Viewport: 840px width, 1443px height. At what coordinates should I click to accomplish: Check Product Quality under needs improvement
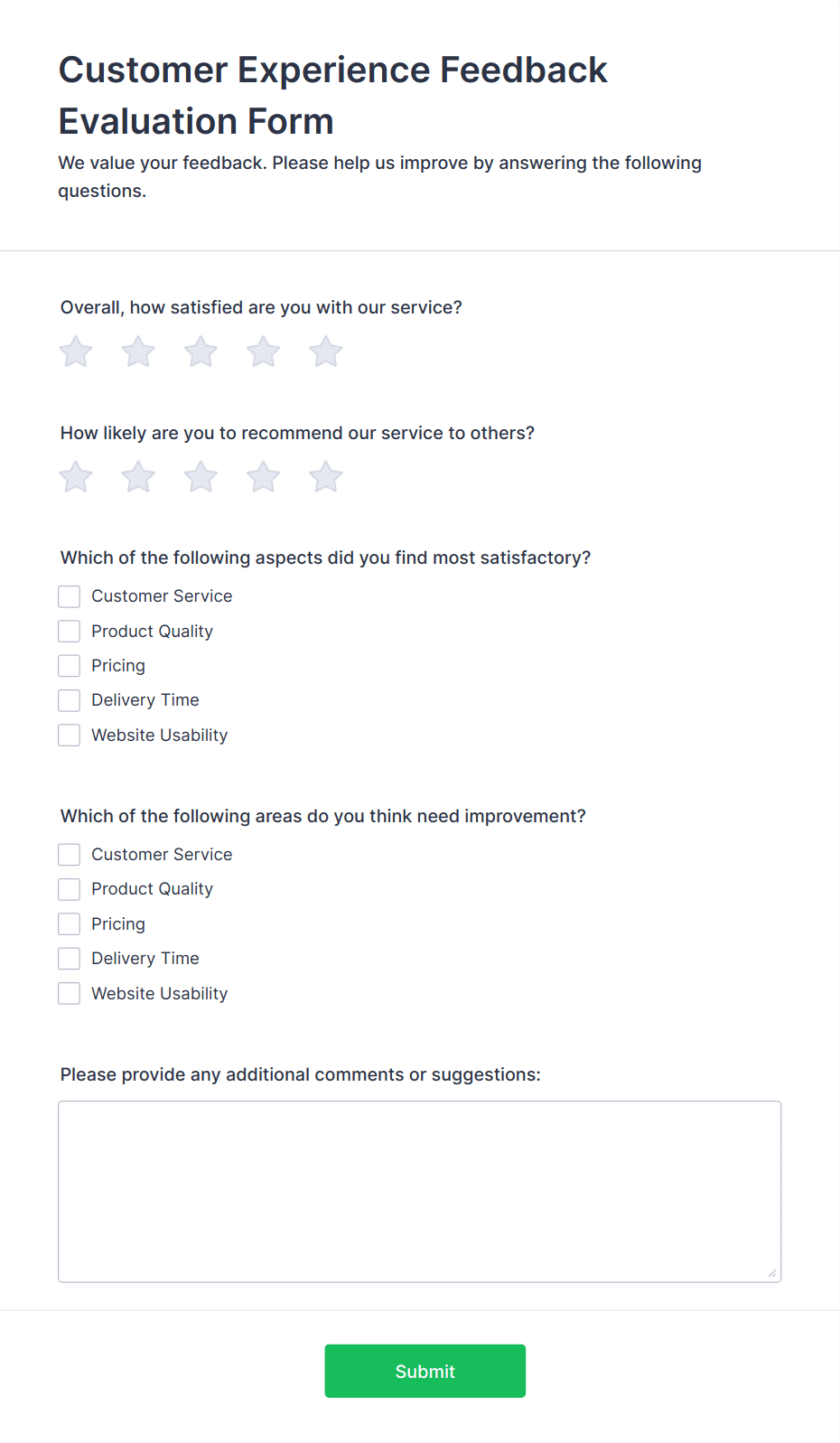70,889
